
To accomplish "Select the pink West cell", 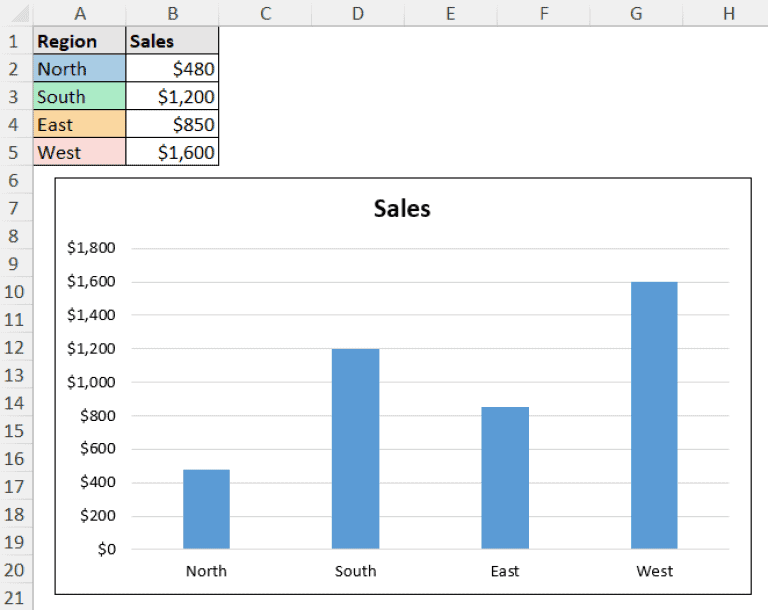I will [79, 153].
